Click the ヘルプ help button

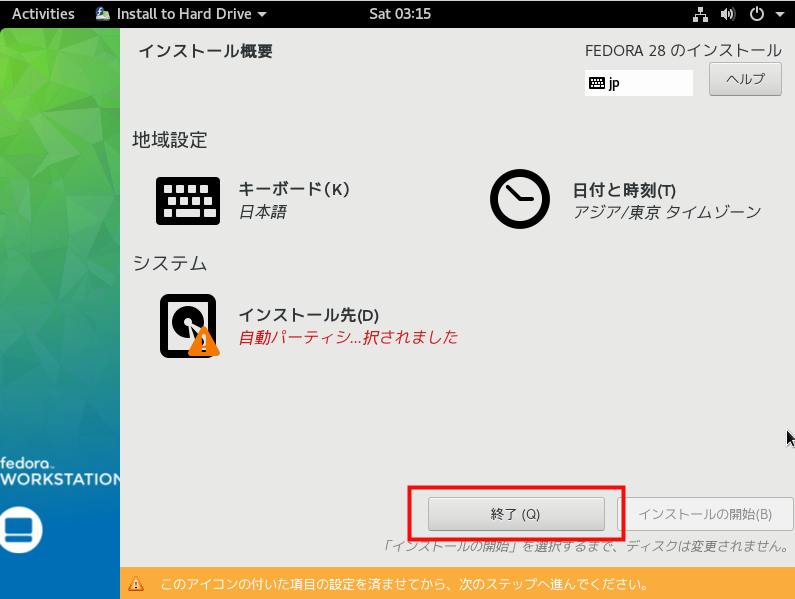(x=745, y=79)
